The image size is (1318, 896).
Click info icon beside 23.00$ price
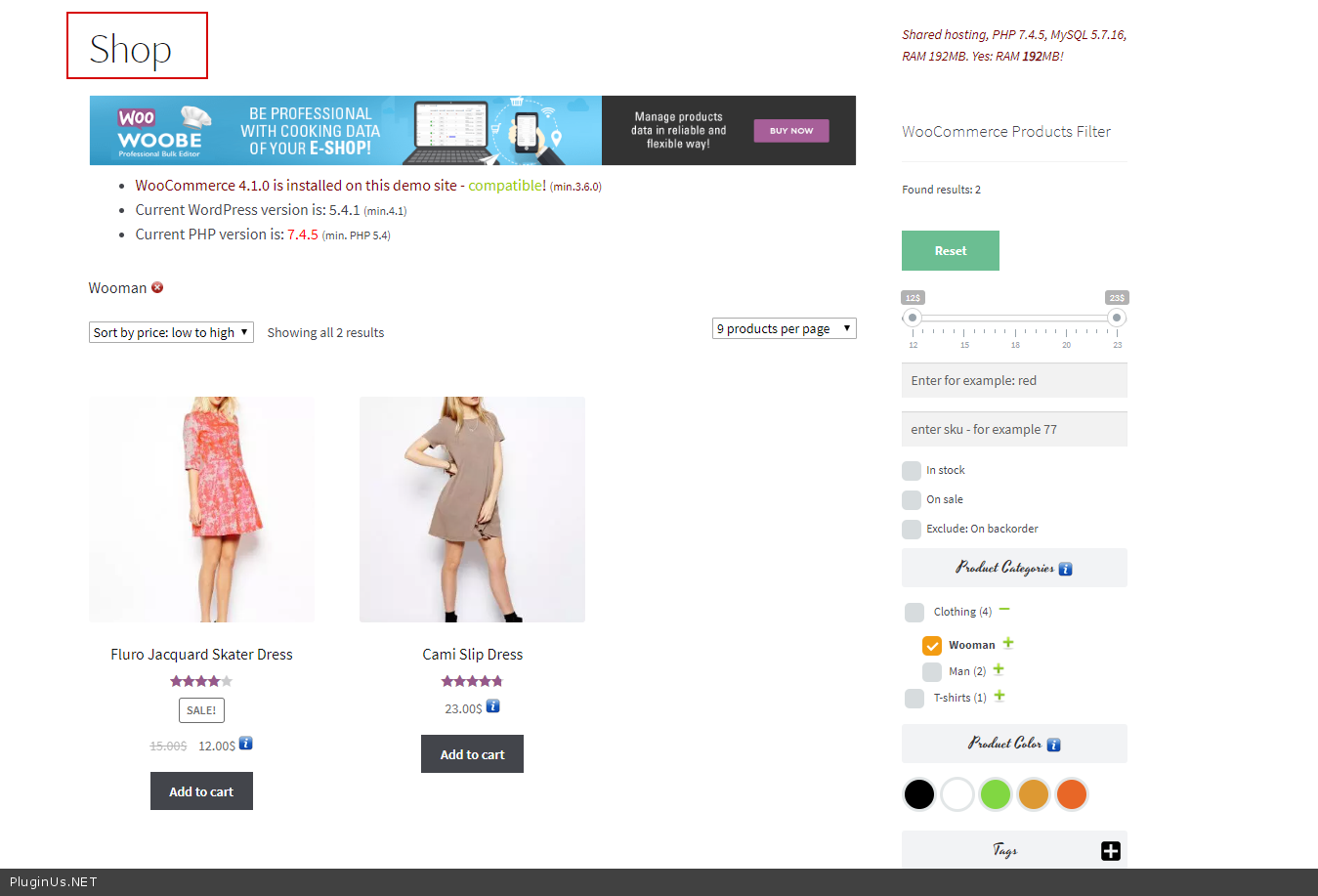point(493,706)
